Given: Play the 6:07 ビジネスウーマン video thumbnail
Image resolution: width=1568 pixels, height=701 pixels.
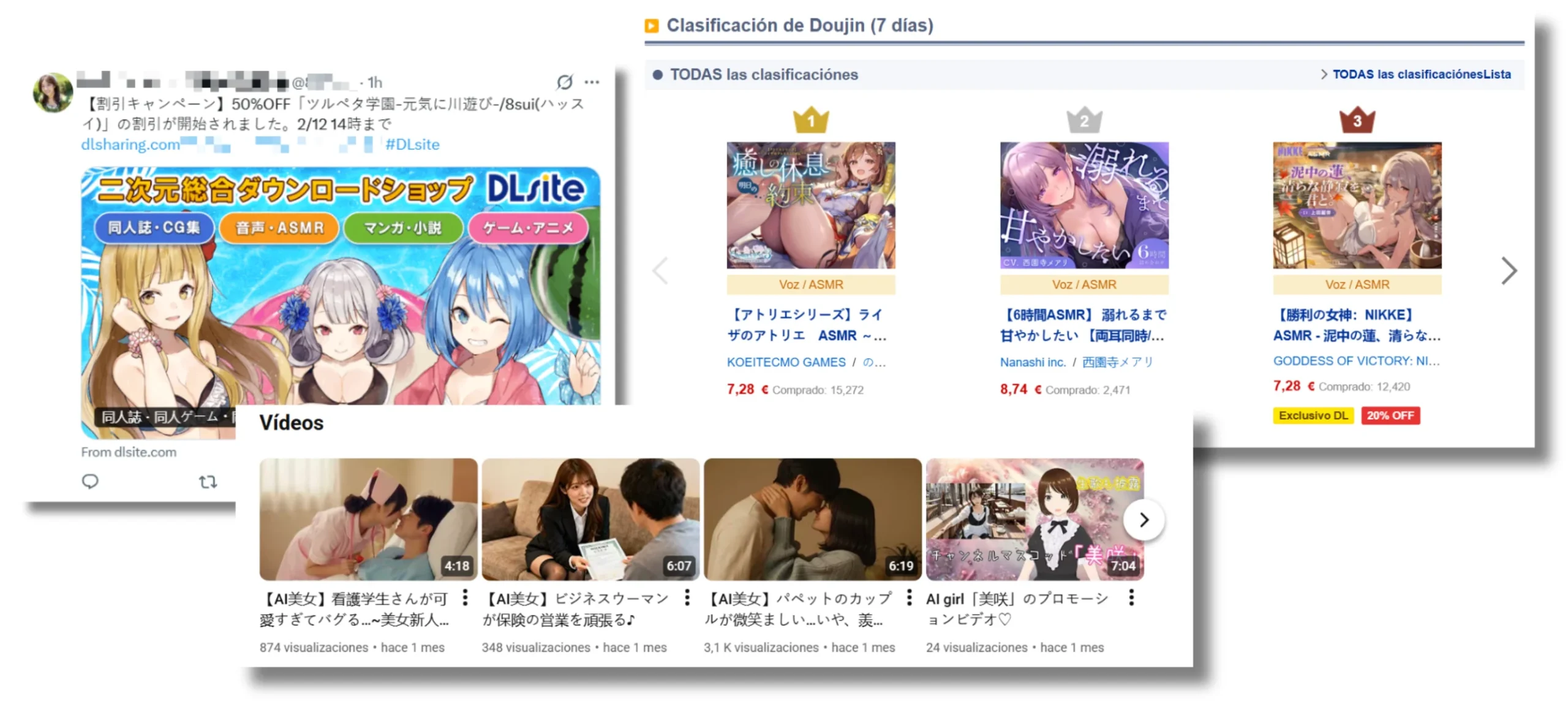Looking at the screenshot, I should tap(590, 519).
